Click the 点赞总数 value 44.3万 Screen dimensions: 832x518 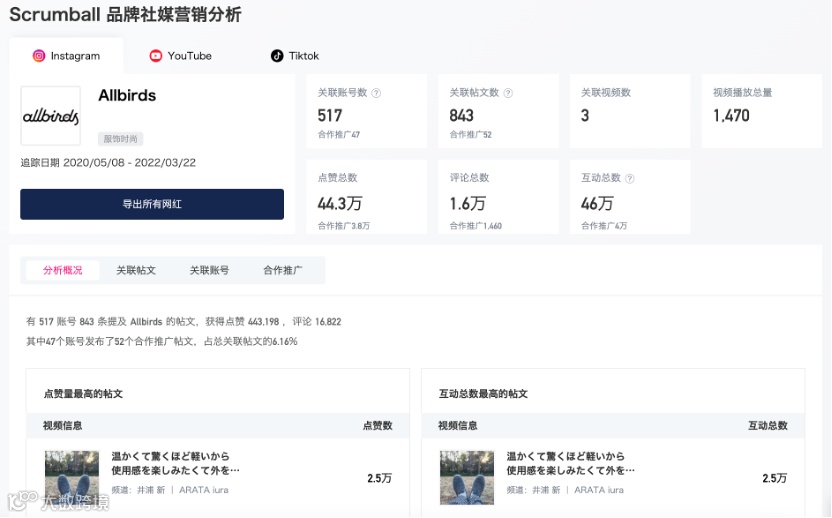point(340,203)
